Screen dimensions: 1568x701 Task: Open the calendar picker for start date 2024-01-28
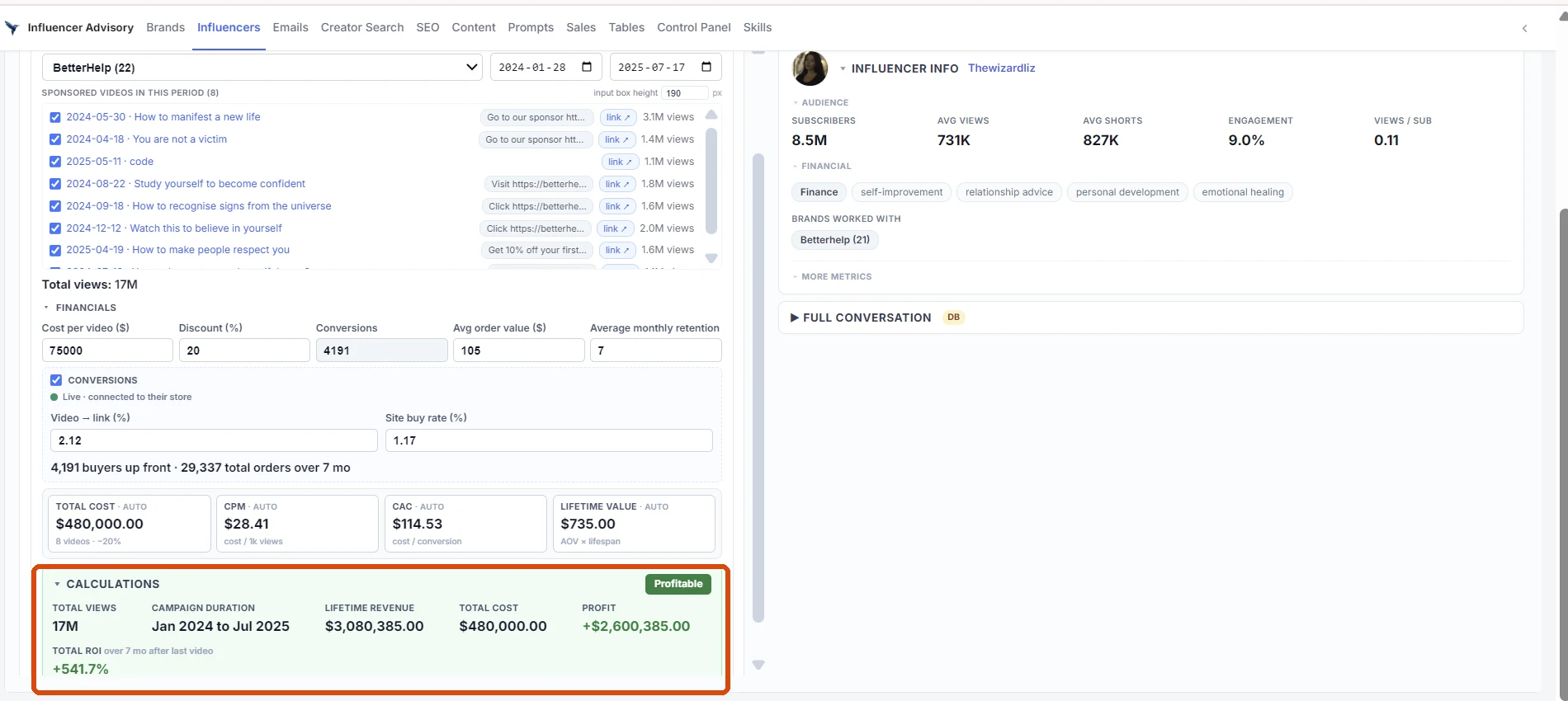[x=587, y=67]
